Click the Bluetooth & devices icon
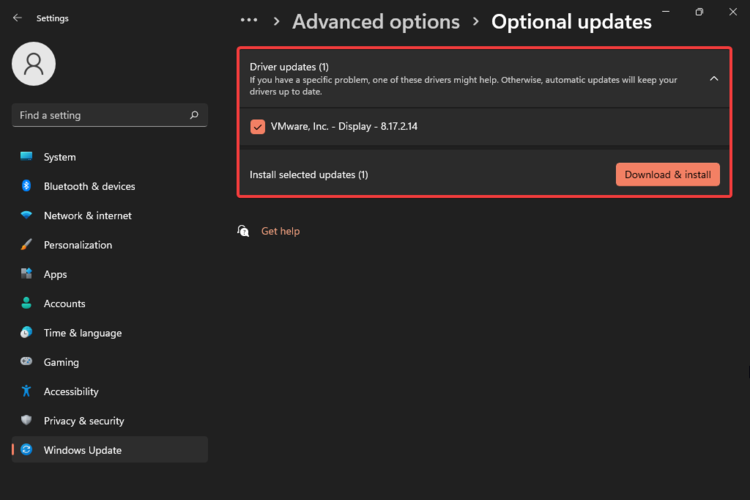Viewport: 750px width, 500px height. pos(26,186)
